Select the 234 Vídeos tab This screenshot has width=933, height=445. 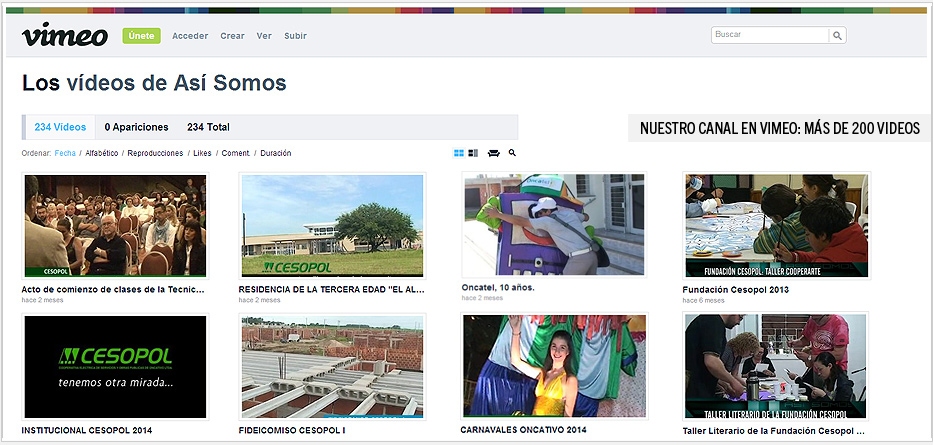(x=60, y=127)
